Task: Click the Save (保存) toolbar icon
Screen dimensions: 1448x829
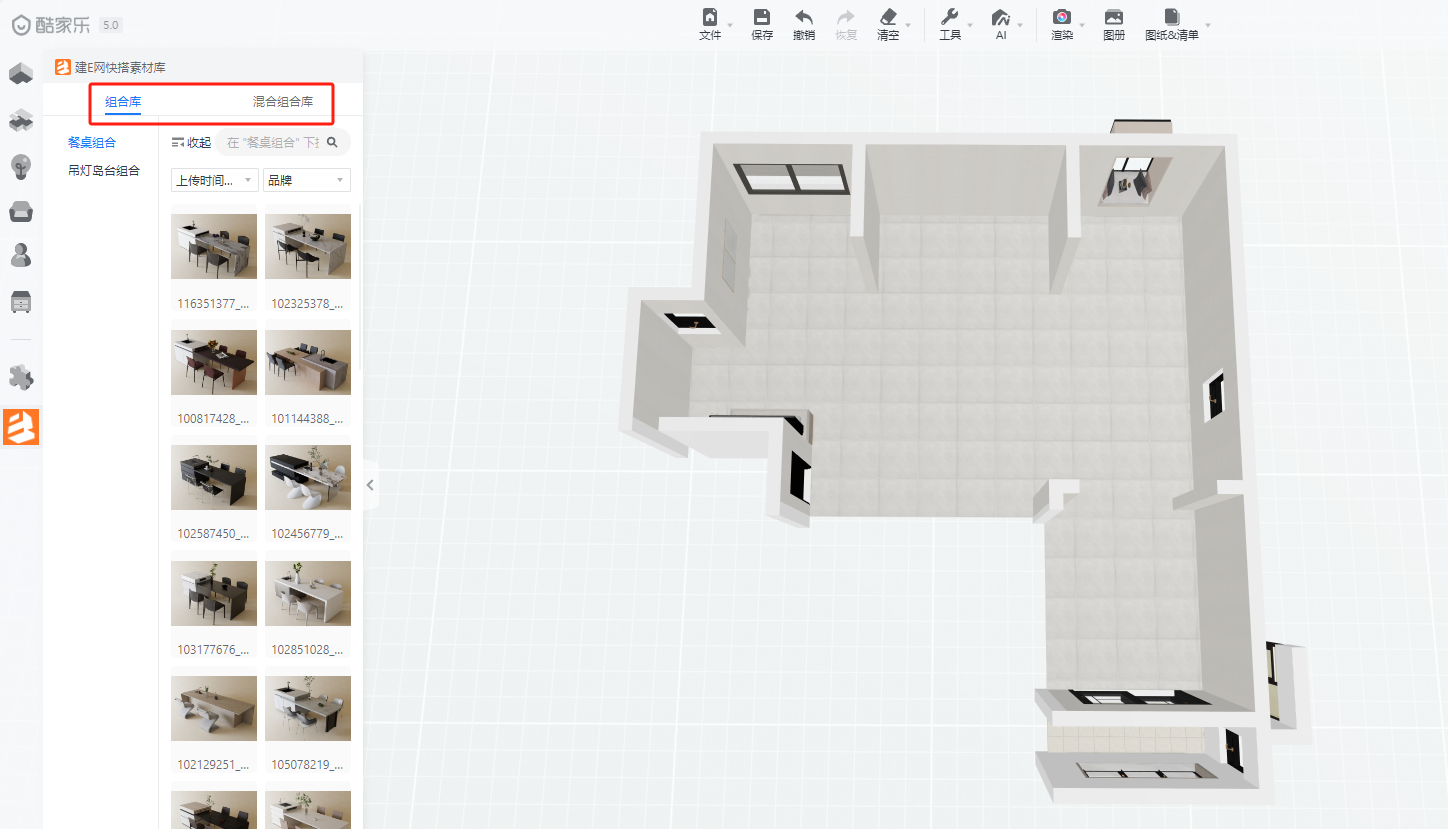Action: 761,18
